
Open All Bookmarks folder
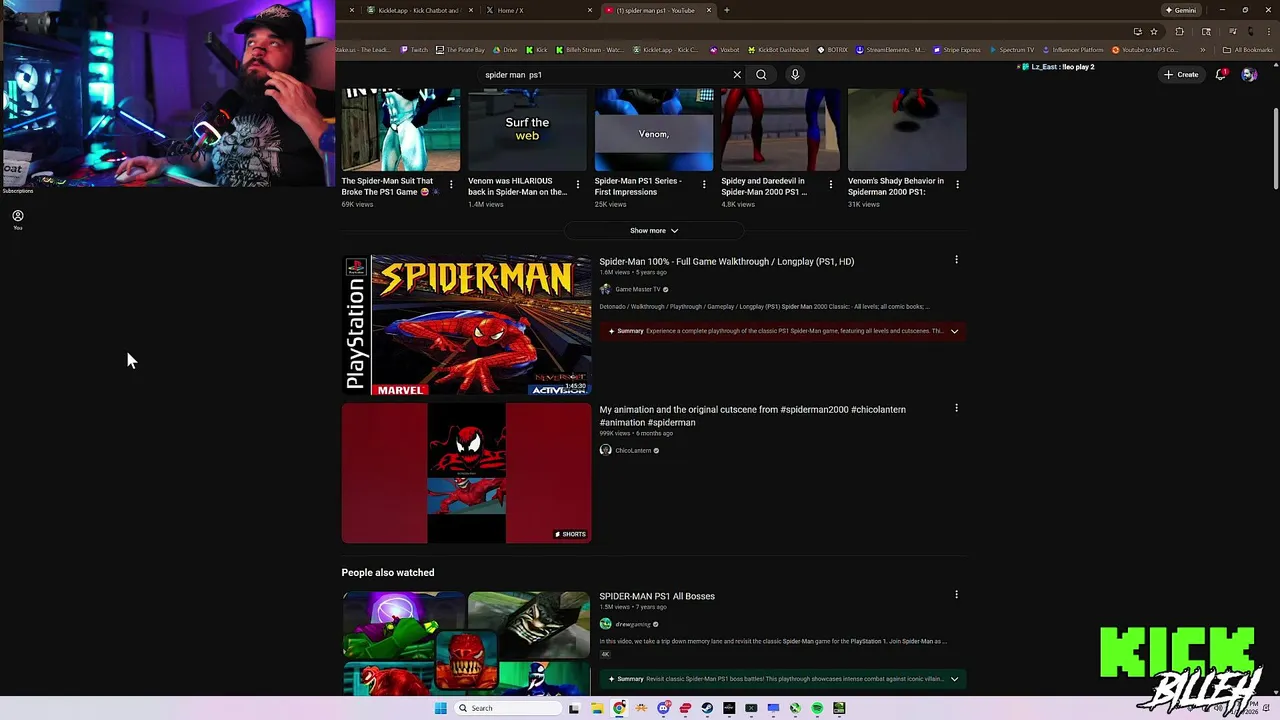(x=1248, y=50)
